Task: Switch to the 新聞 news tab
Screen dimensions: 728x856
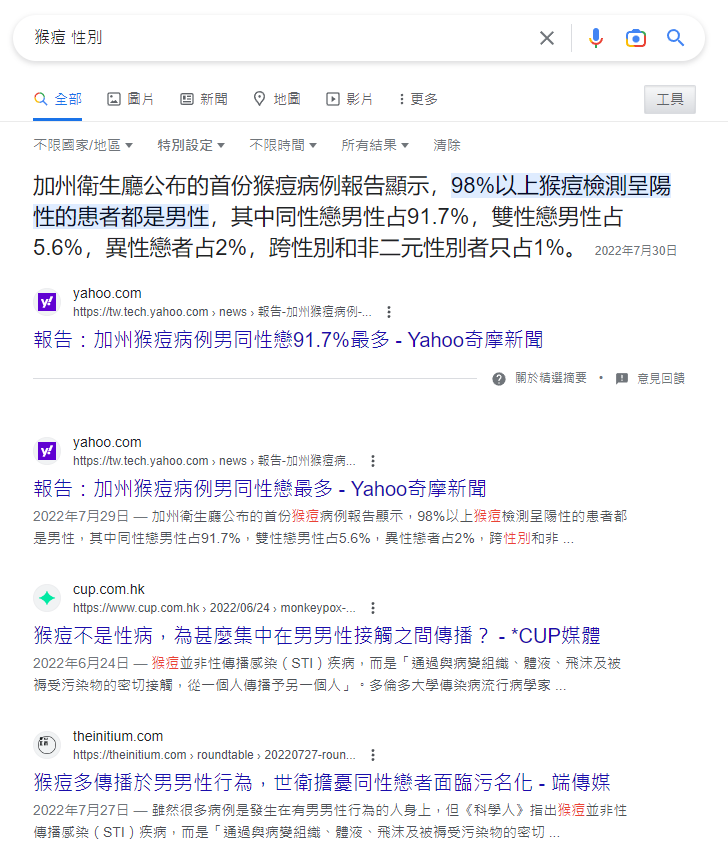Action: 204,99
